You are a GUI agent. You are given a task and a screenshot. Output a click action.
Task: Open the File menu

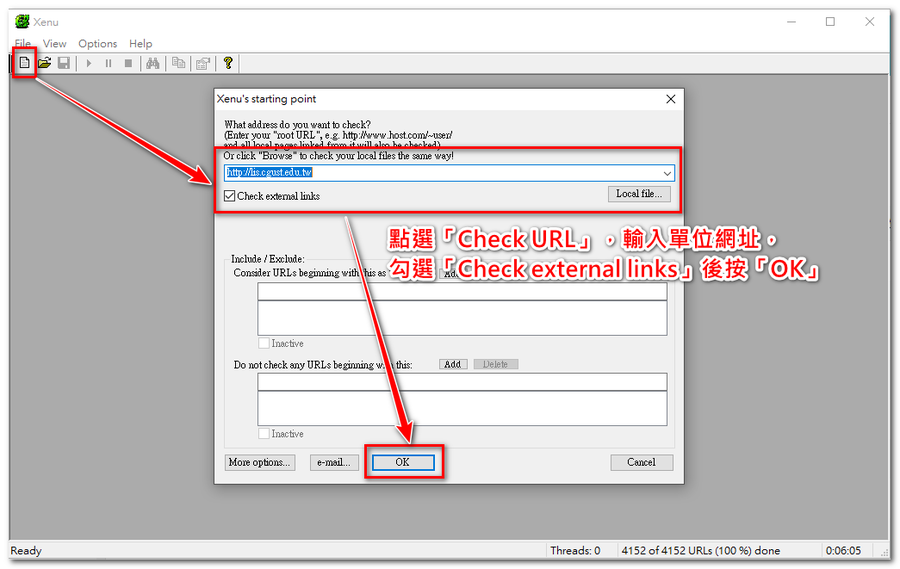click(x=23, y=44)
